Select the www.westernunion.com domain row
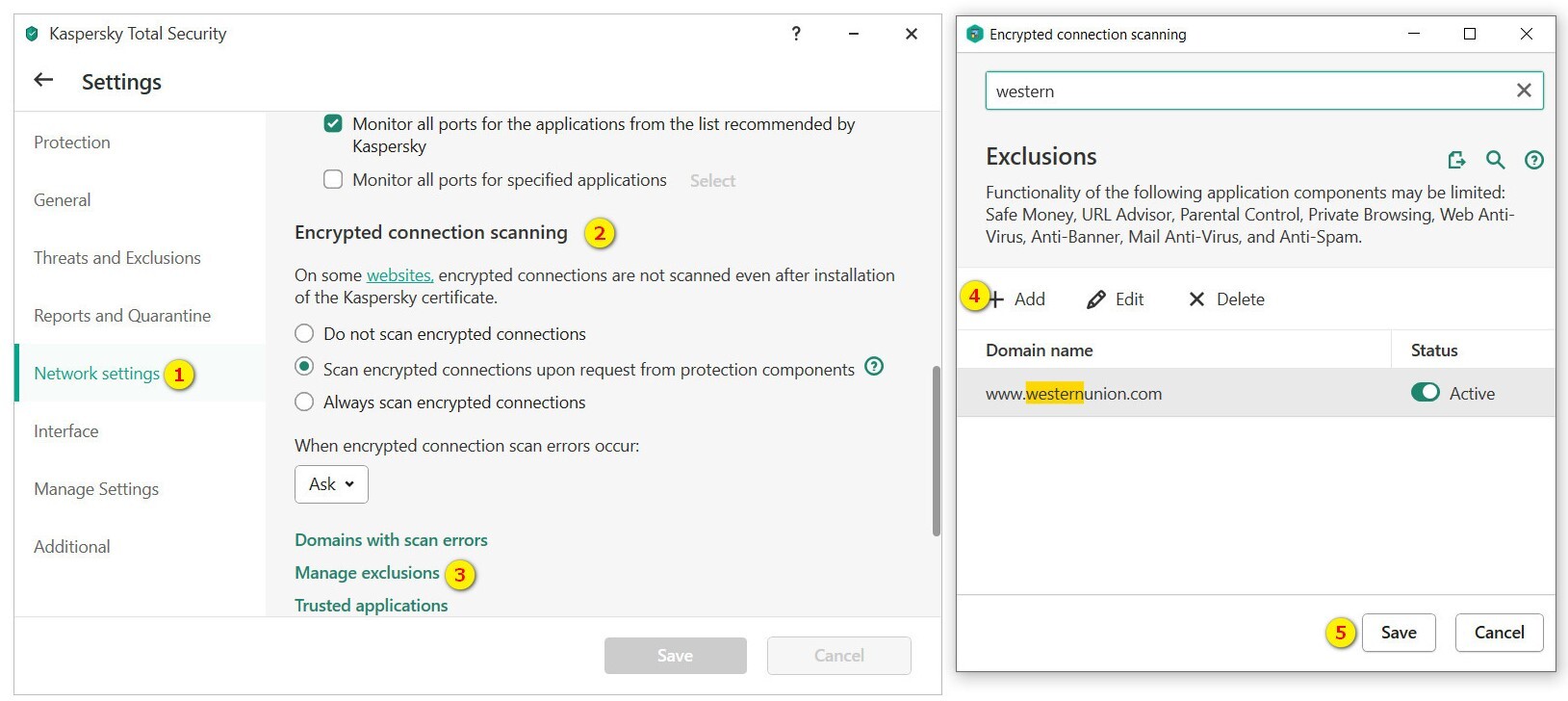 [1256, 393]
